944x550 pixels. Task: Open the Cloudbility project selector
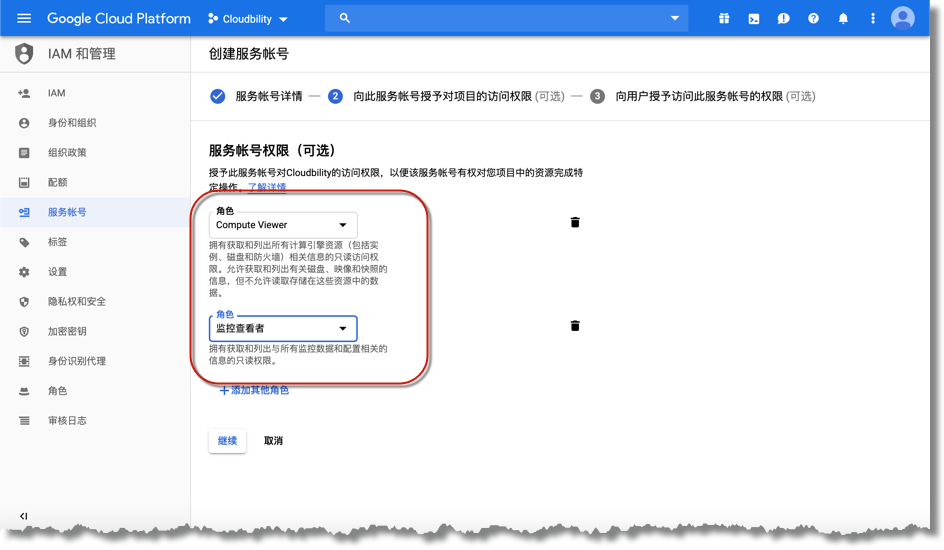point(247,19)
